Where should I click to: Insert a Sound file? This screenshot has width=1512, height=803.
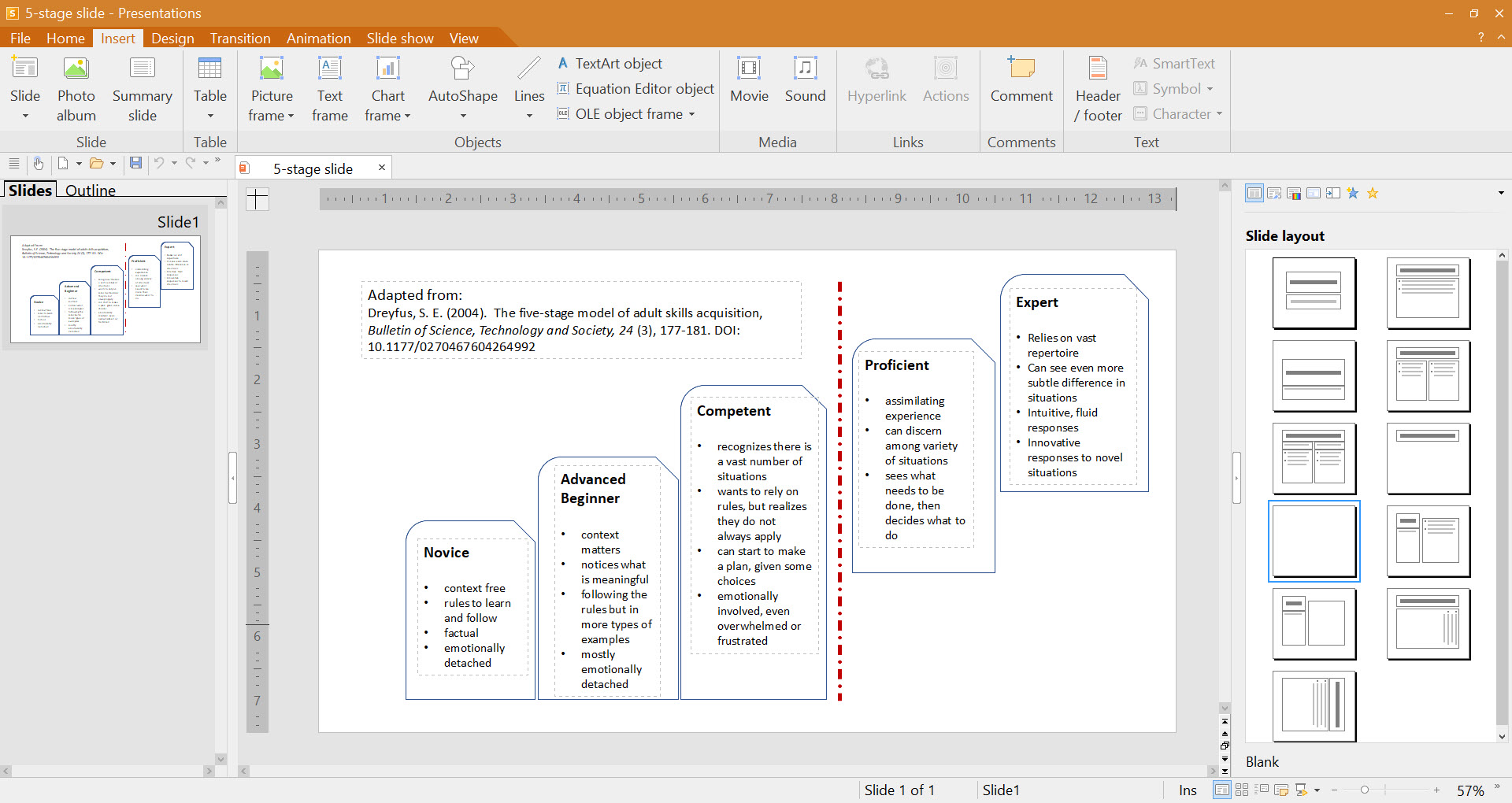tap(805, 80)
